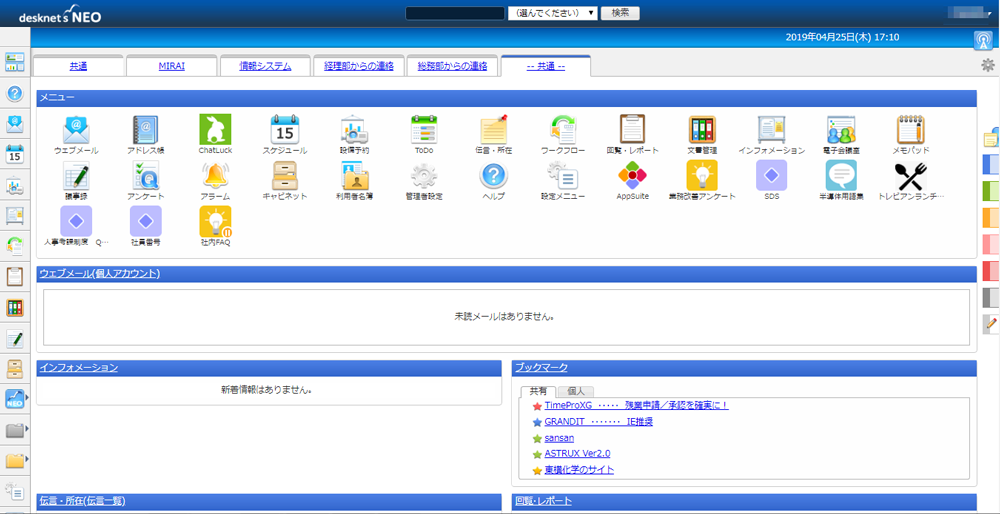Open the 文書管理 document management icon
Screen dimensions: 1000x514
coord(702,130)
